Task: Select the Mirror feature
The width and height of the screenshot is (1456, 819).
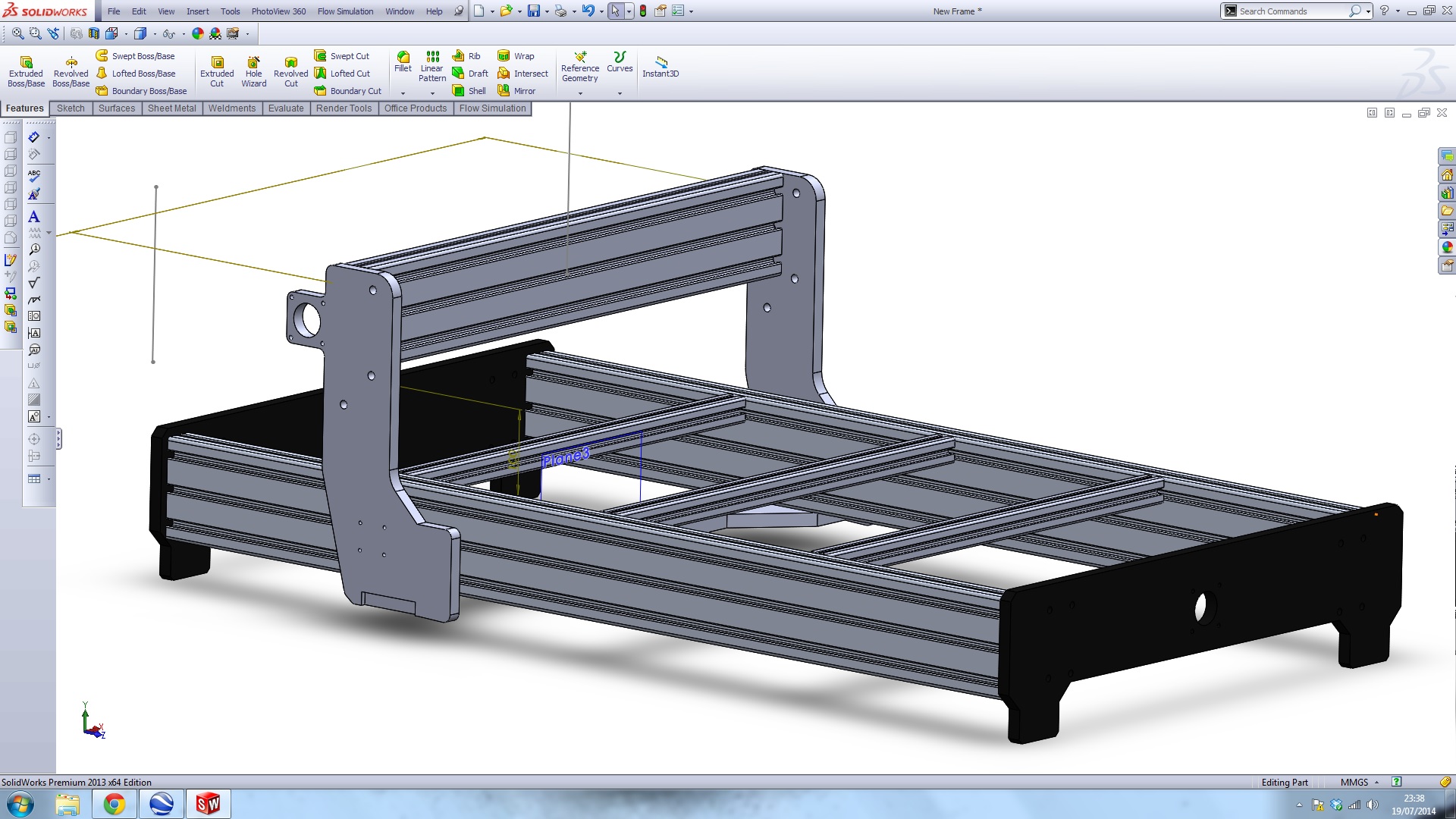Action: (x=516, y=91)
